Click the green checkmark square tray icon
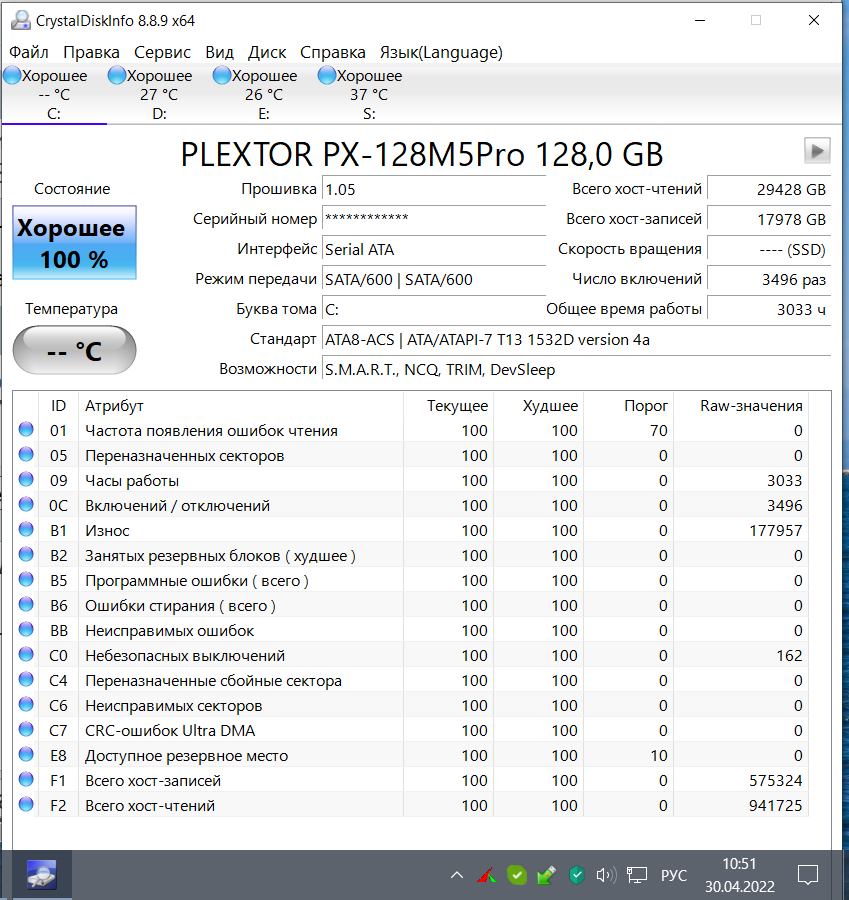The width and height of the screenshot is (849, 900). pos(517,875)
